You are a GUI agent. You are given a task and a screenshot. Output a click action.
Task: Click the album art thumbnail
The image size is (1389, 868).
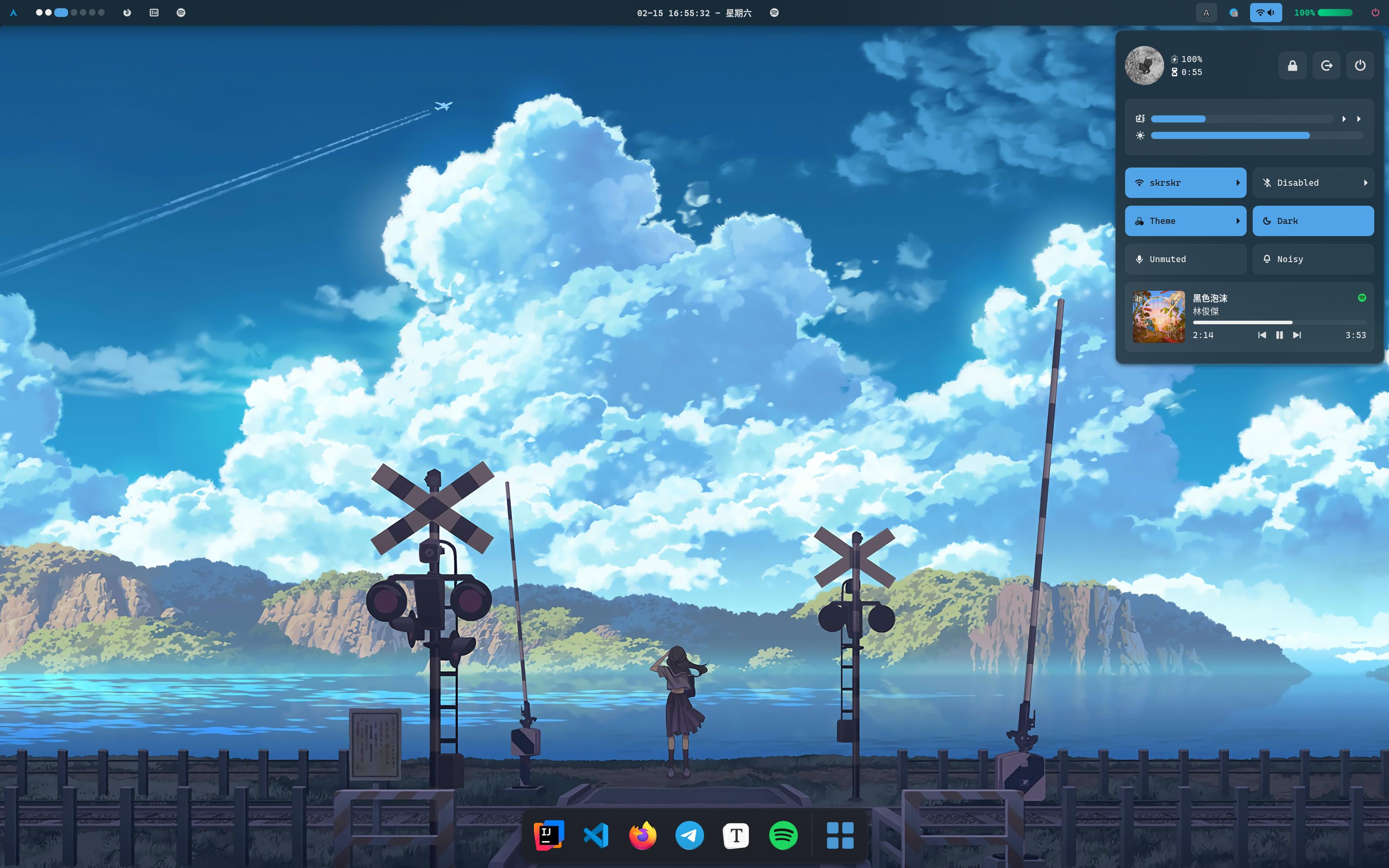1158,316
